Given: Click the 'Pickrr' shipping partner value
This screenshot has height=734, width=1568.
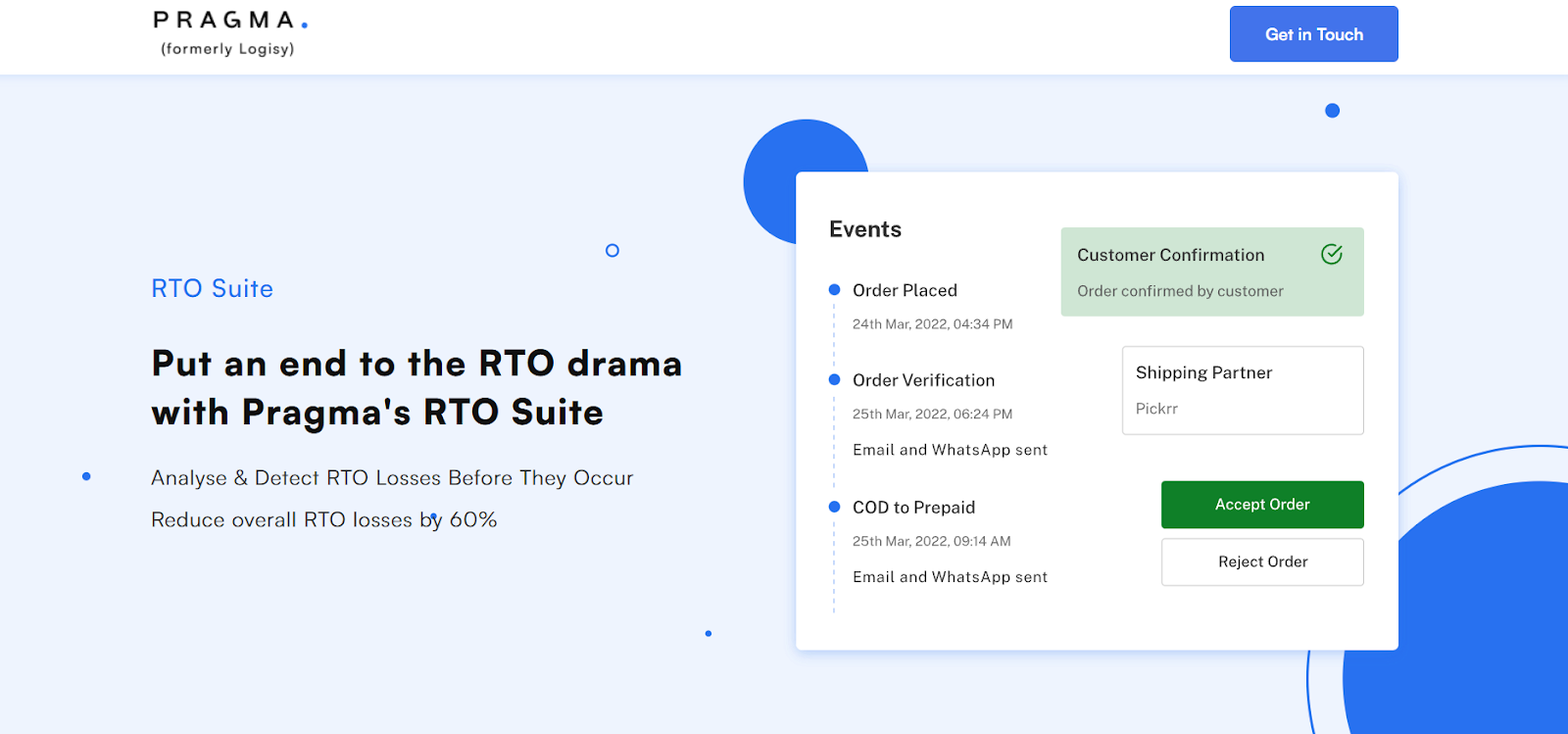Looking at the screenshot, I should pos(1156,409).
